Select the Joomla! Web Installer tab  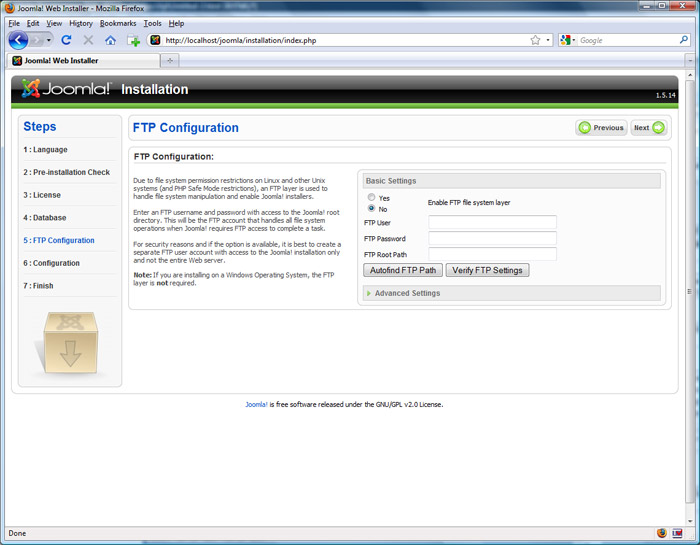click(x=83, y=60)
